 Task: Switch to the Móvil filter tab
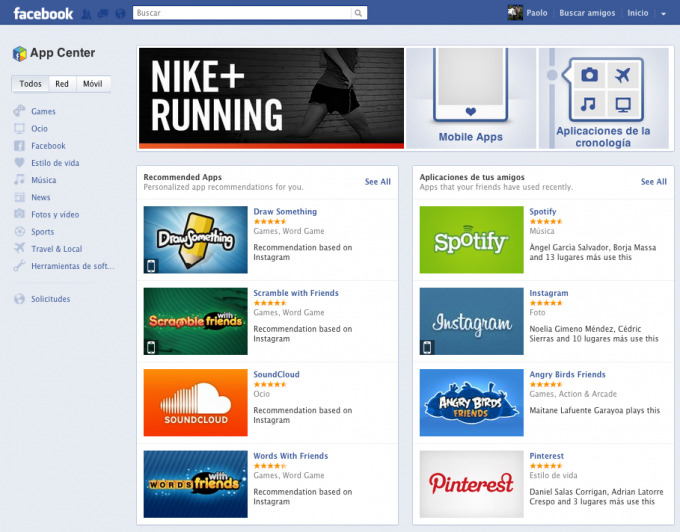coord(92,84)
